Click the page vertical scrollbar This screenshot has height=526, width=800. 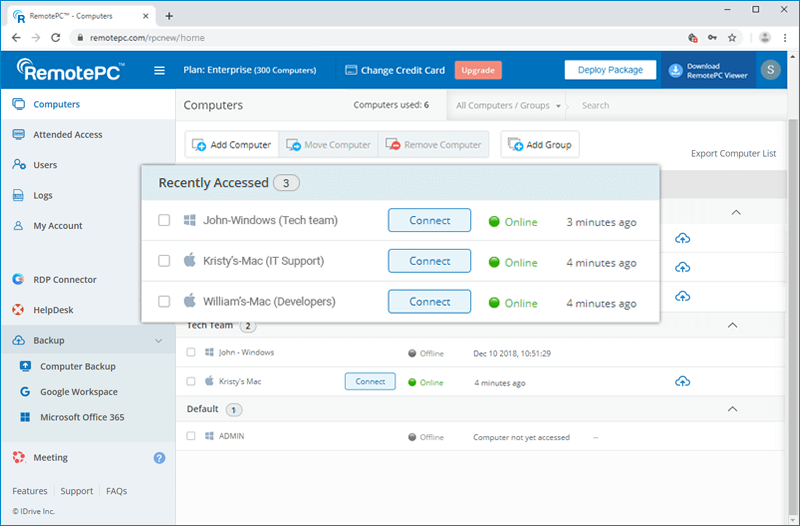[790, 300]
